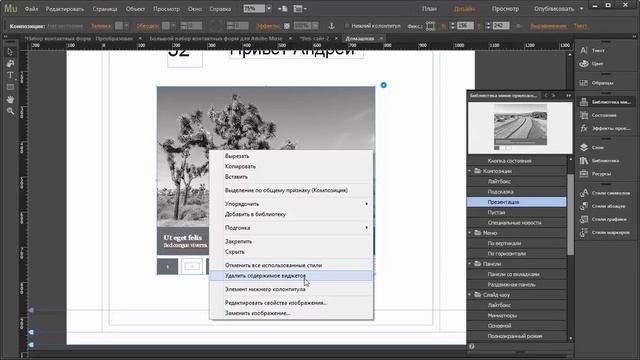640x360 pixels.
Task: Open the zoom level dropdown showing 75%
Action: (269, 9)
